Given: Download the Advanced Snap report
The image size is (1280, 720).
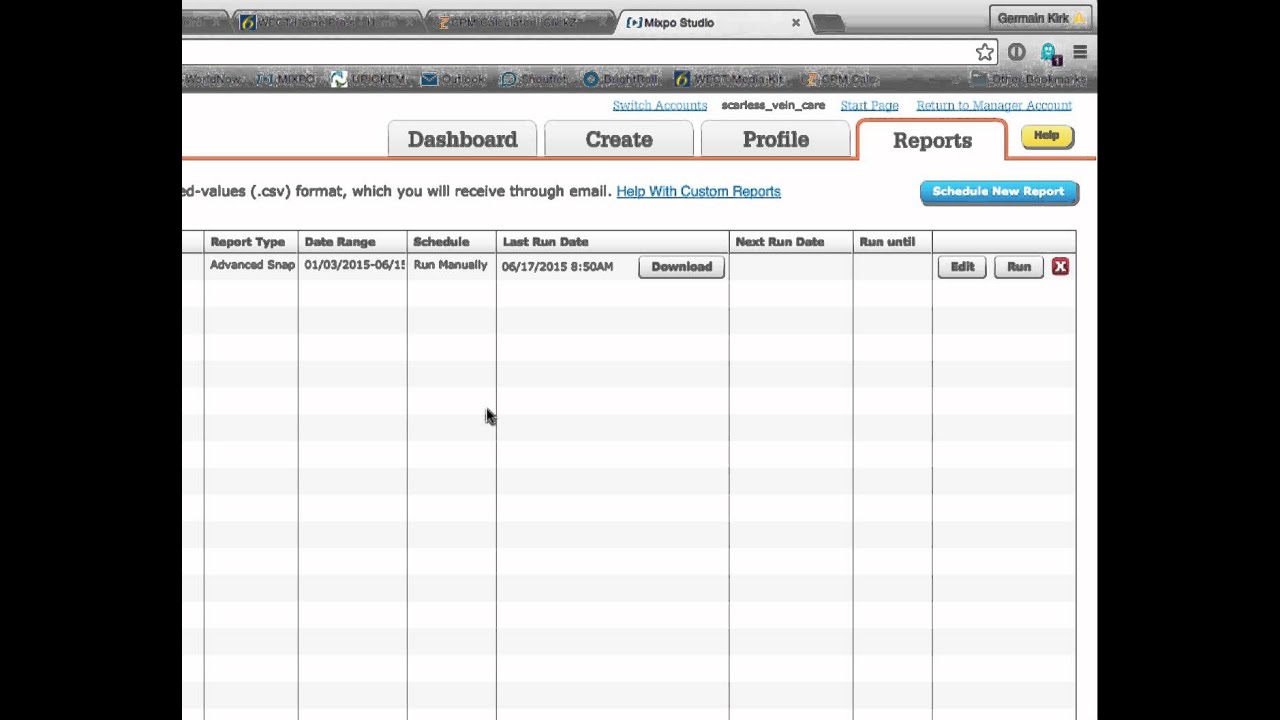Looking at the screenshot, I should [x=681, y=267].
